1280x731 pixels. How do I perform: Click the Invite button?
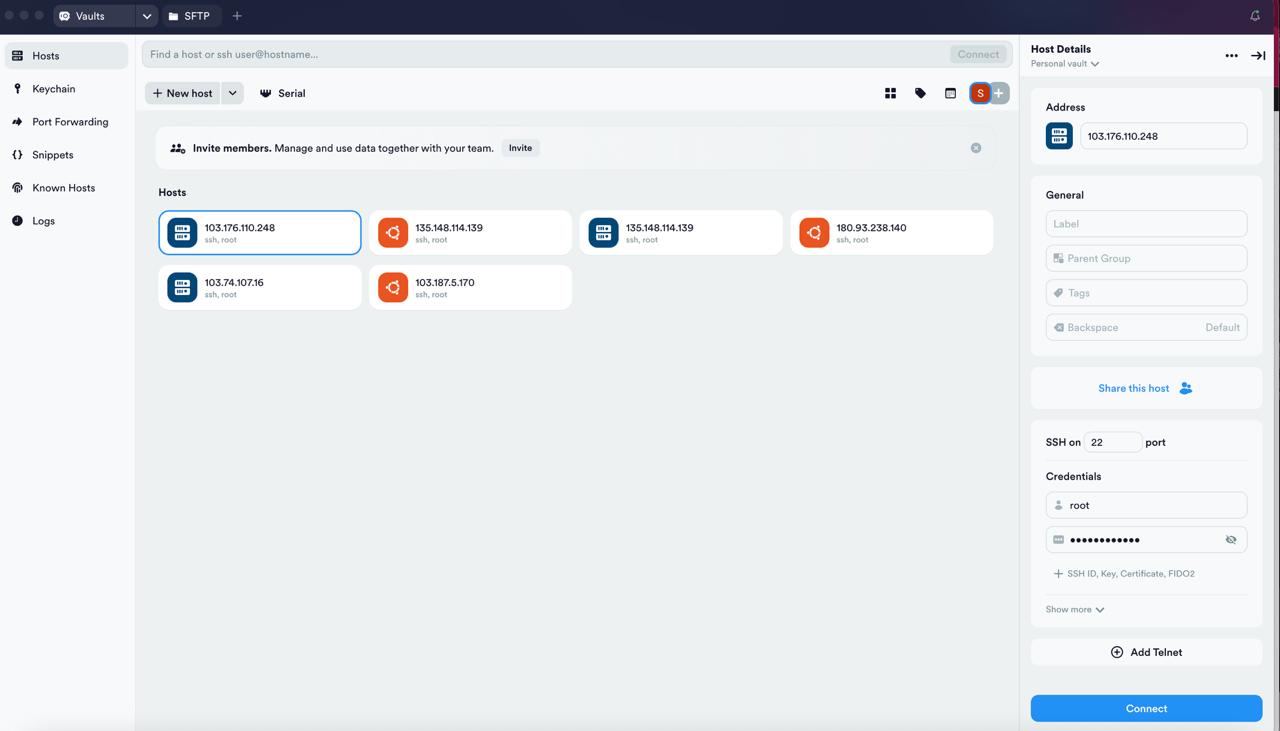point(520,148)
